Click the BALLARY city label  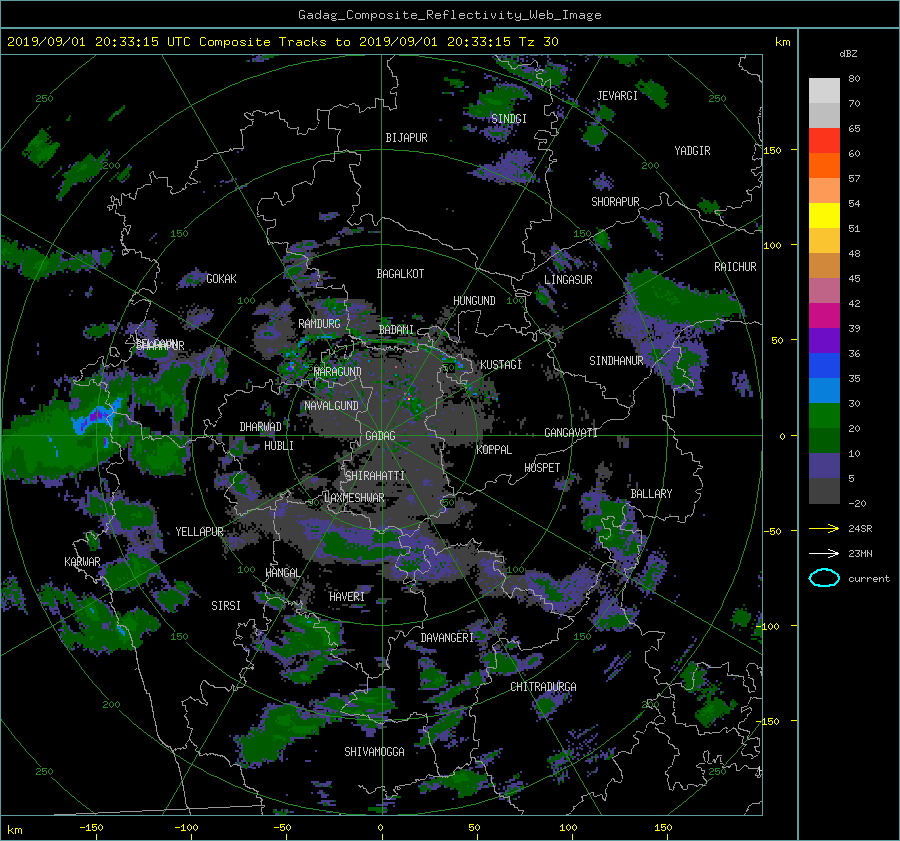pyautogui.click(x=651, y=494)
